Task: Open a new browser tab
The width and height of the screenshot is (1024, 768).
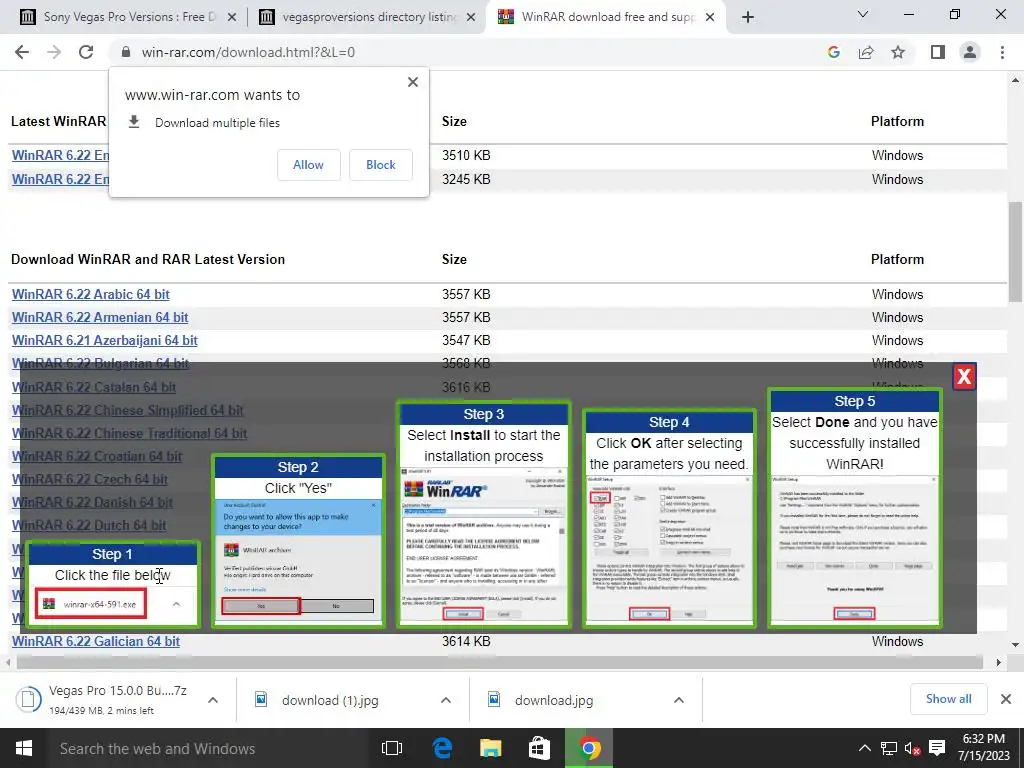Action: click(748, 17)
